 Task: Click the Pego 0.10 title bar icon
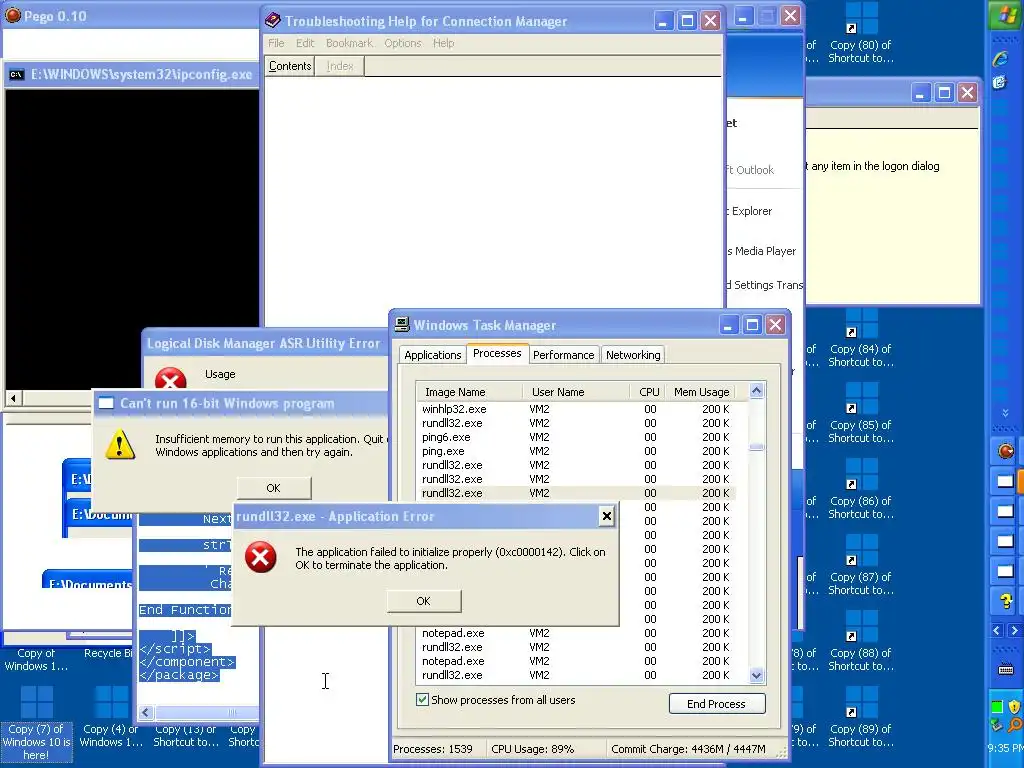point(12,16)
